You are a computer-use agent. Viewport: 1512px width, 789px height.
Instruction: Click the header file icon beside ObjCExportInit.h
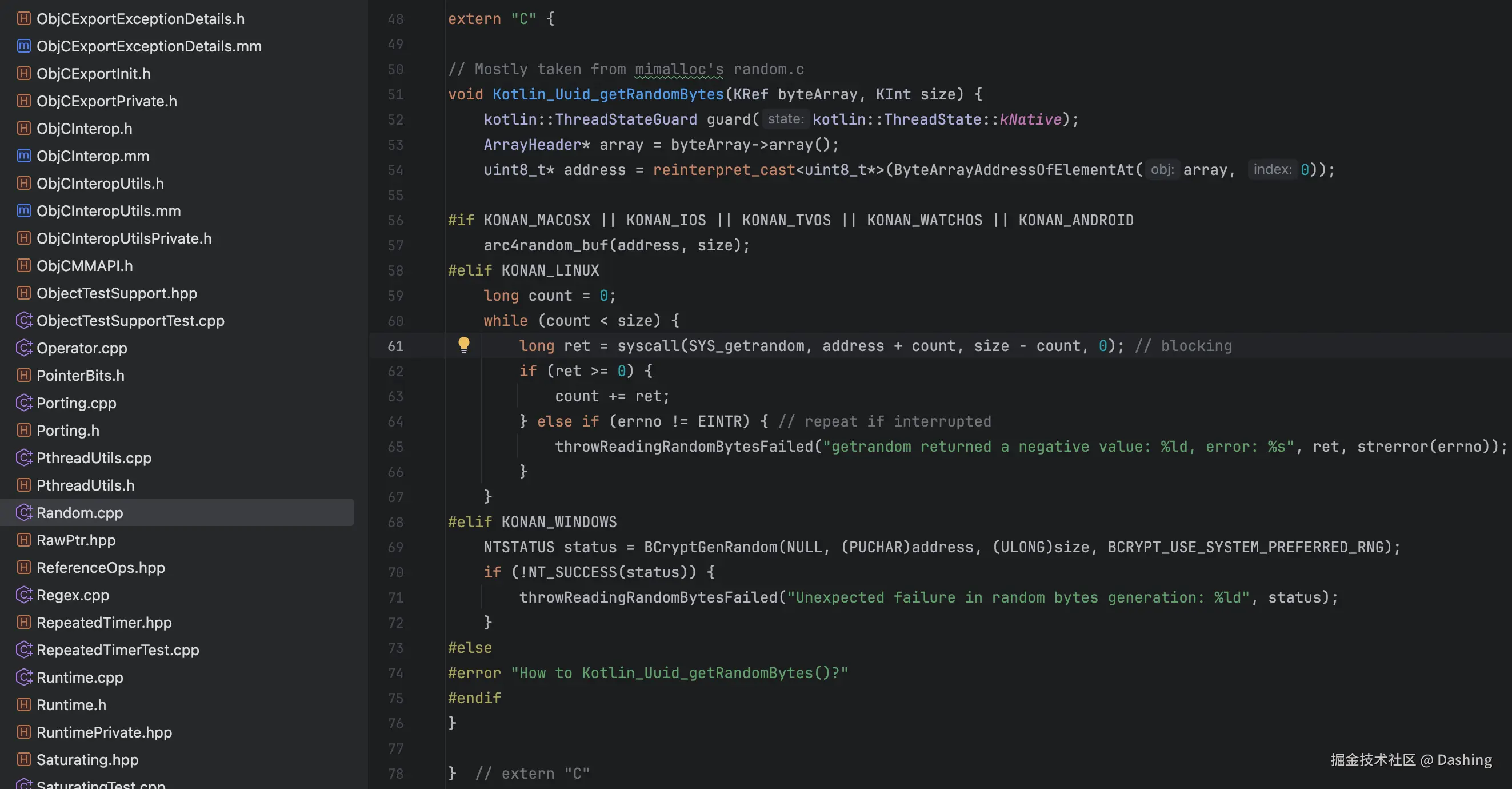(x=23, y=73)
